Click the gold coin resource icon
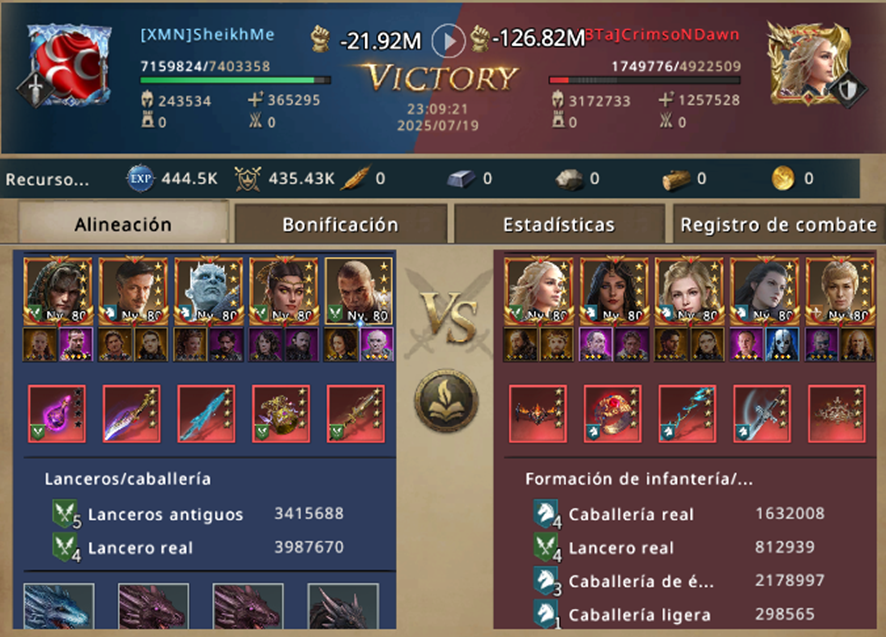 (x=783, y=179)
